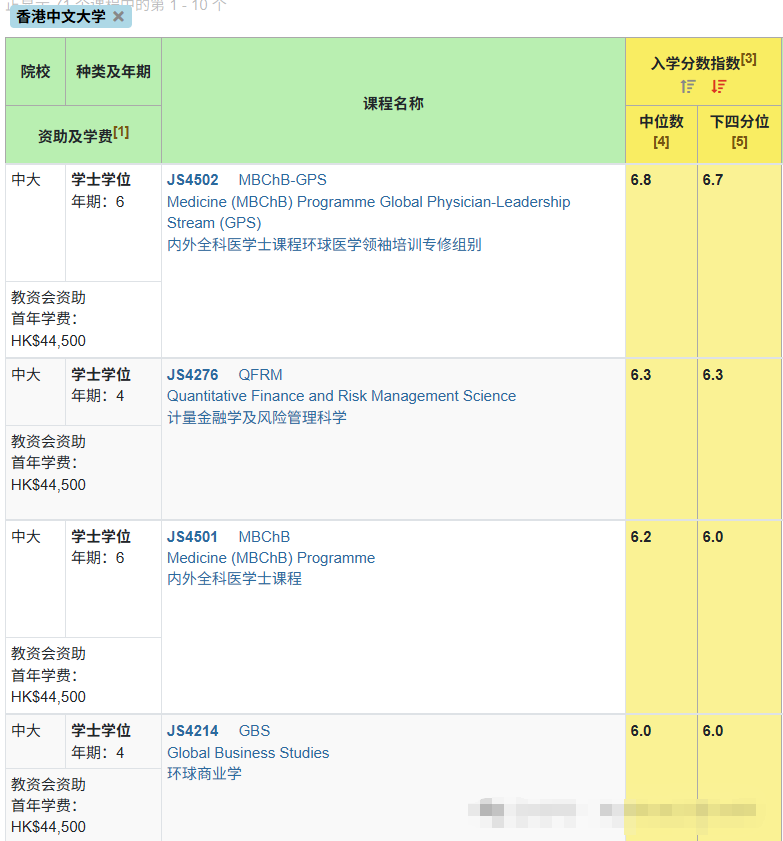Click 中大 in the JS4502 row
The width and height of the screenshot is (783, 841).
click(26, 180)
